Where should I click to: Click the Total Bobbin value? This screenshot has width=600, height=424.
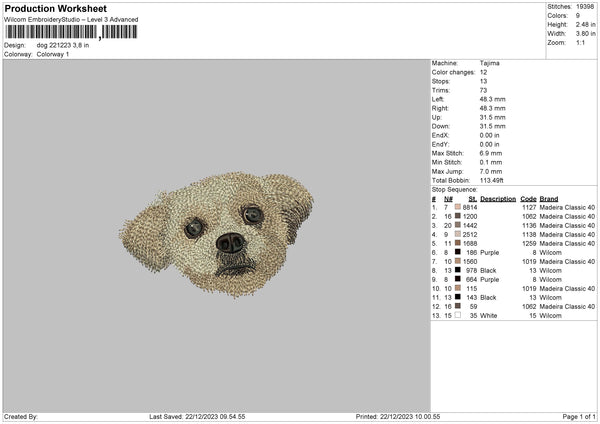493,179
